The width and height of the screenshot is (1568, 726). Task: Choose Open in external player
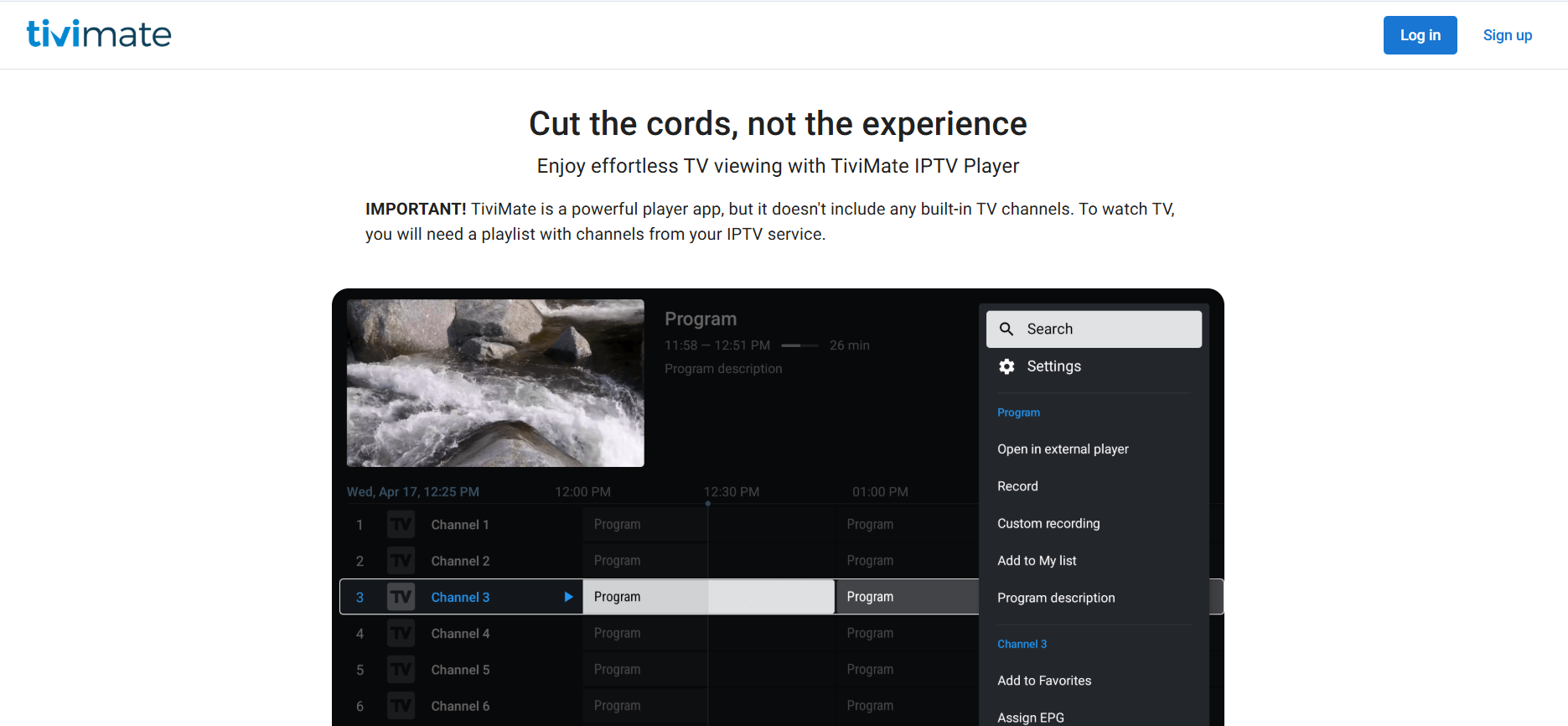1063,449
